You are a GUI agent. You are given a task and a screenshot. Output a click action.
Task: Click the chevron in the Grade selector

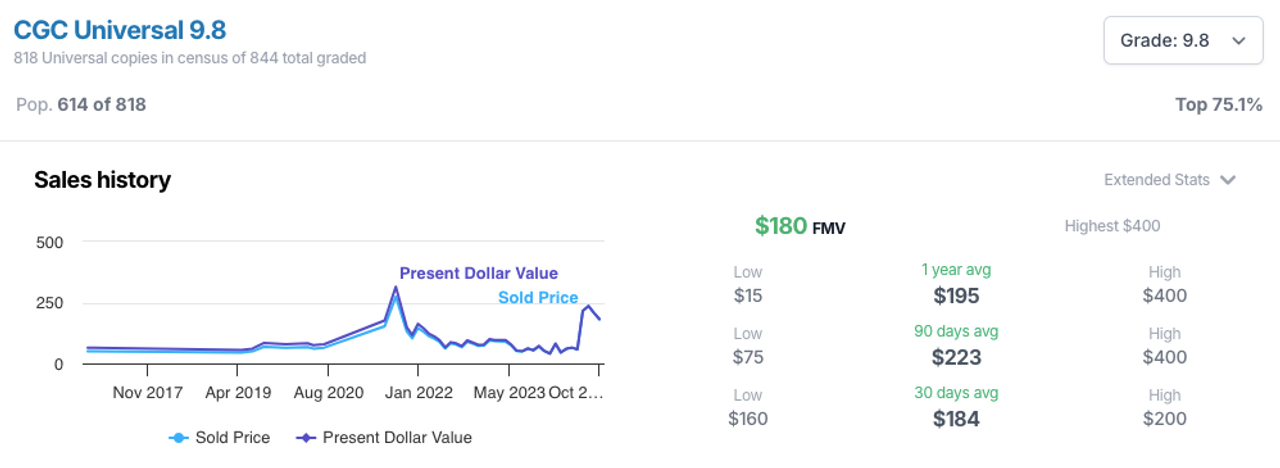pyautogui.click(x=1239, y=41)
